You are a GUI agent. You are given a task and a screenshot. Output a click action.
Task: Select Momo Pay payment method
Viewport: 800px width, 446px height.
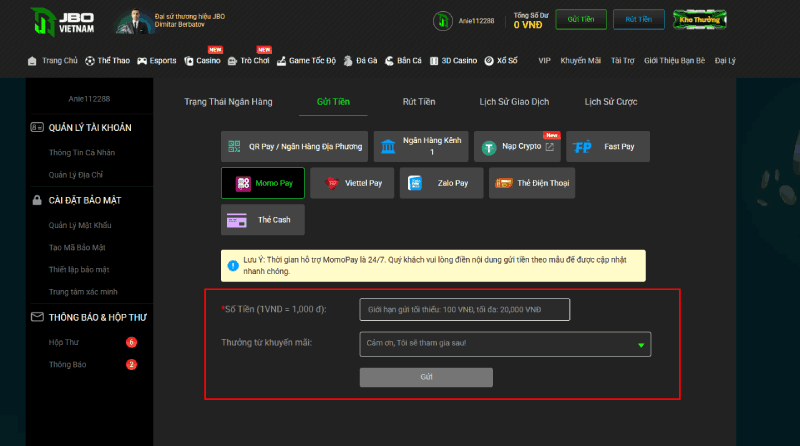tap(263, 183)
